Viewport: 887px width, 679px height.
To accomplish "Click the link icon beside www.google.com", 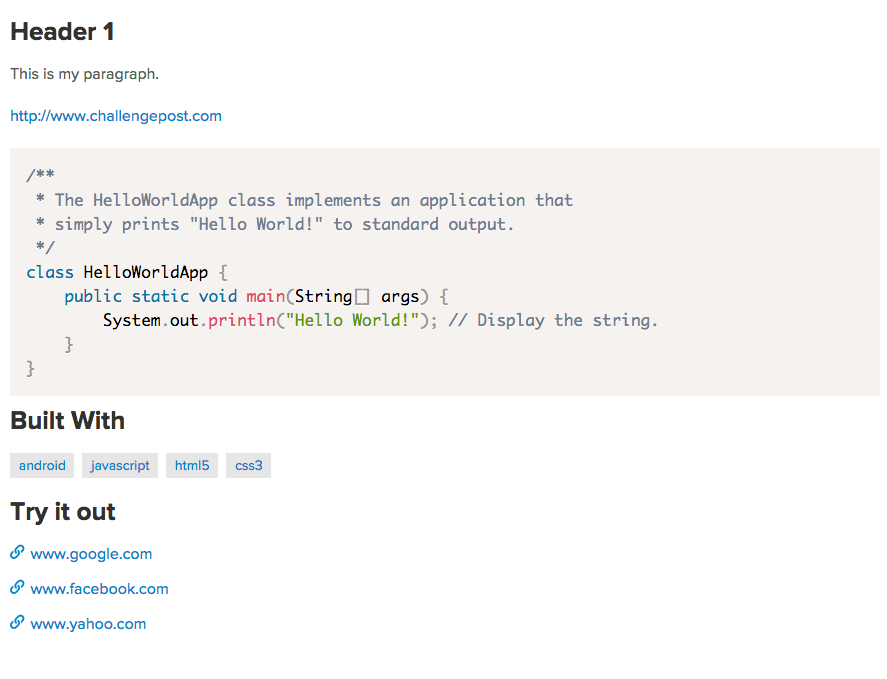I will (x=17, y=553).
